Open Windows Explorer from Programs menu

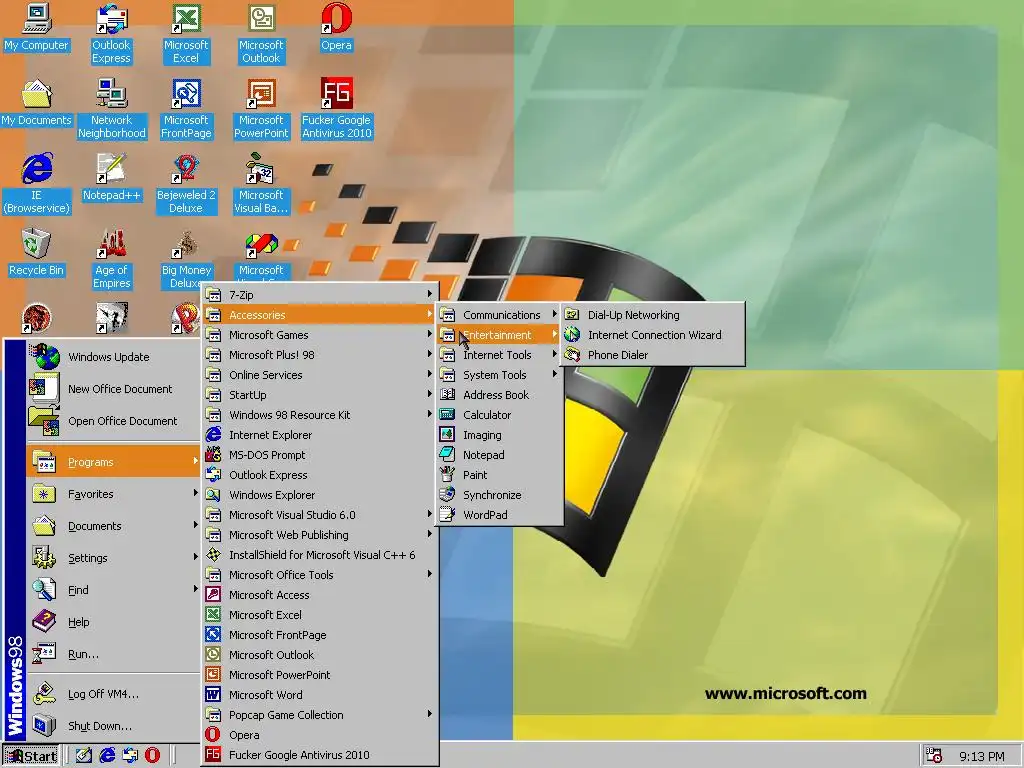(x=320, y=495)
